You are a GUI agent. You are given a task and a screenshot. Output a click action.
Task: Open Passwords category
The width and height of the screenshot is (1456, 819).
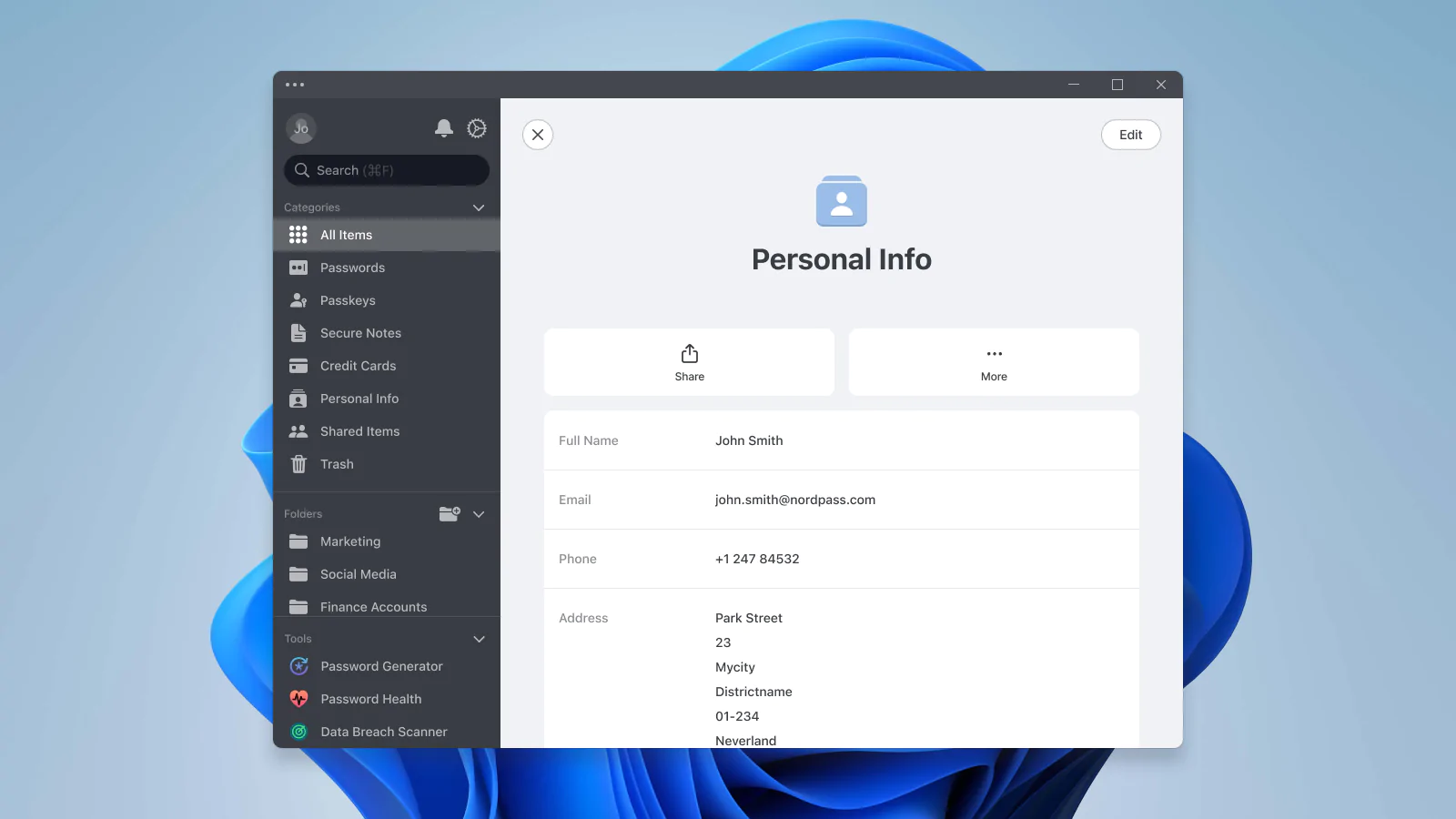pyautogui.click(x=387, y=268)
